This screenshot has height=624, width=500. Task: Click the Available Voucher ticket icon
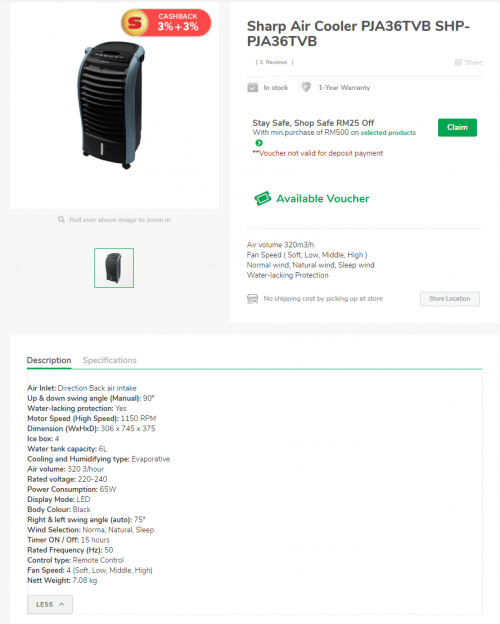coord(262,198)
